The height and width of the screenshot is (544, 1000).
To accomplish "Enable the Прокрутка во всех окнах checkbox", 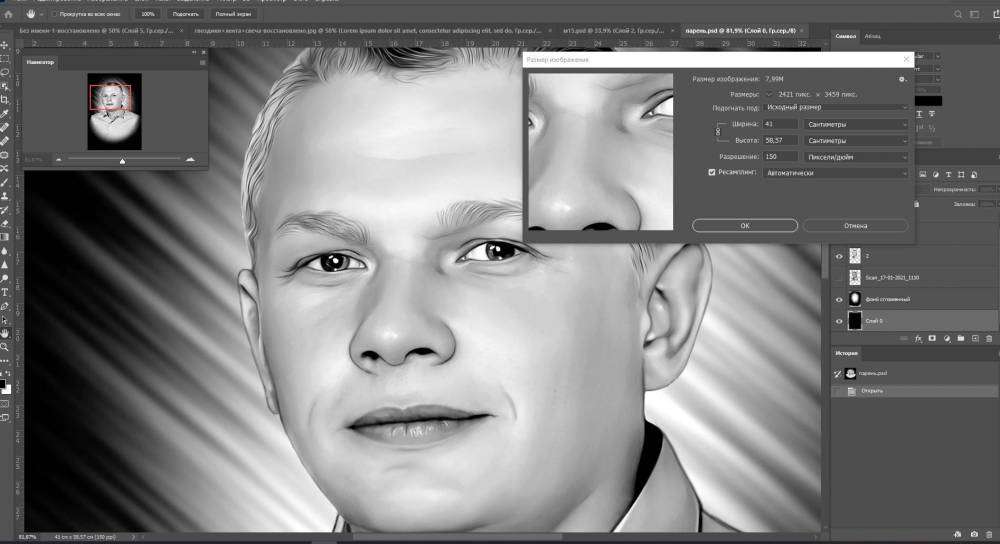I will pyautogui.click(x=53, y=15).
